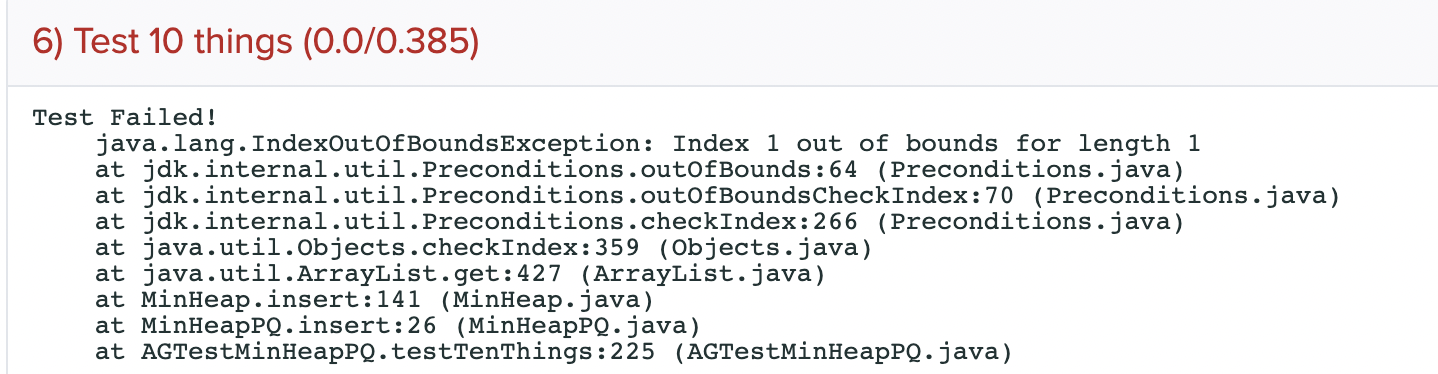Click the AGTestMinHeapPQ.testTenThings:225 frame
This screenshot has height=374, width=1438.
click(x=553, y=351)
